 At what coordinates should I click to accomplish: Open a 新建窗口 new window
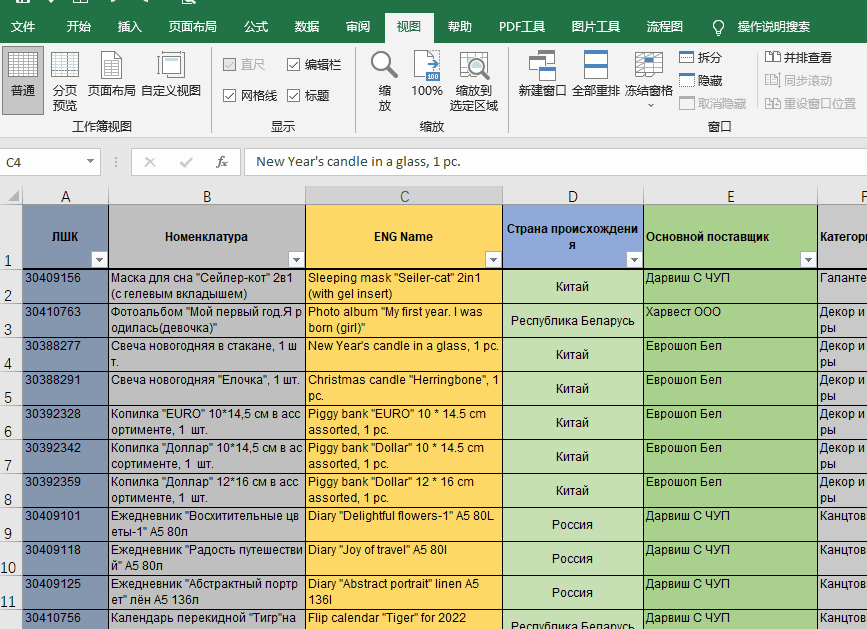543,78
